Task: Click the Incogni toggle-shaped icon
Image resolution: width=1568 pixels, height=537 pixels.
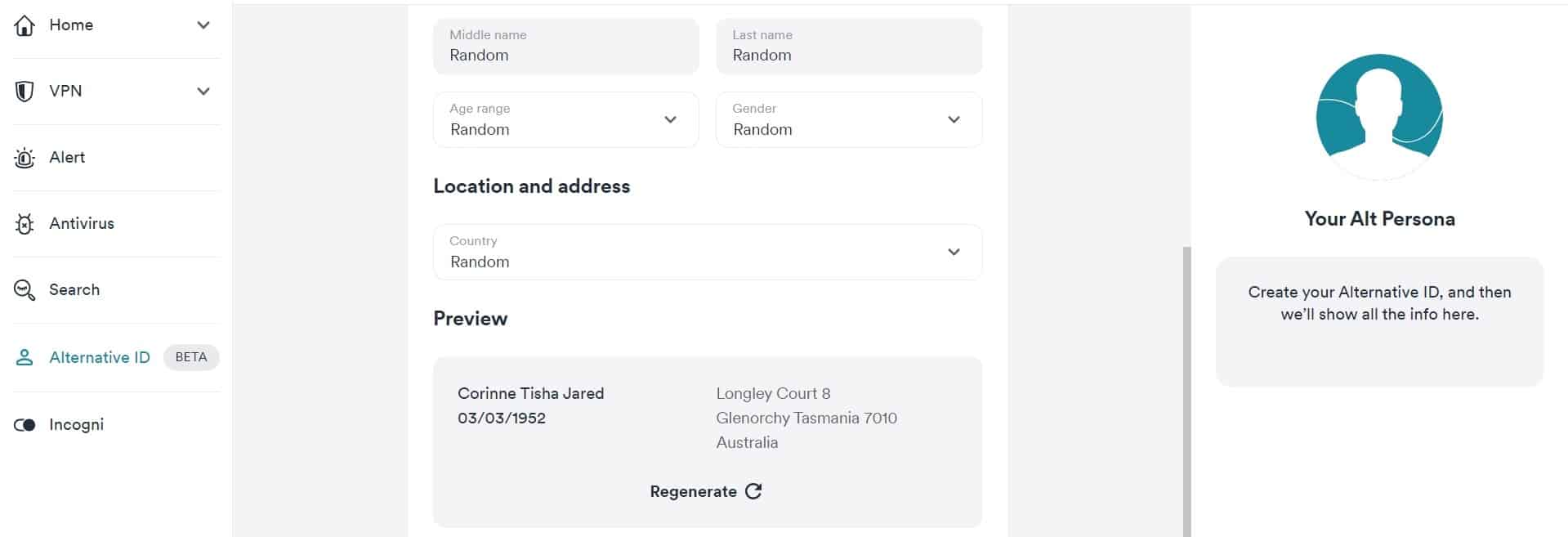Action: pos(25,425)
